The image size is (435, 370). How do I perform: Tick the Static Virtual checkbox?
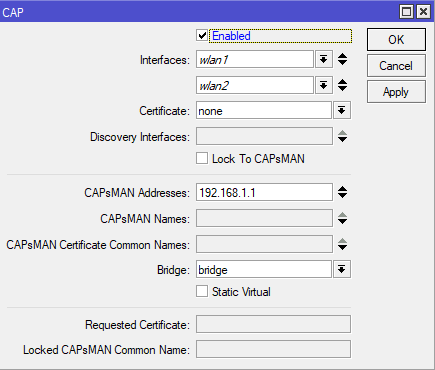[202, 291]
